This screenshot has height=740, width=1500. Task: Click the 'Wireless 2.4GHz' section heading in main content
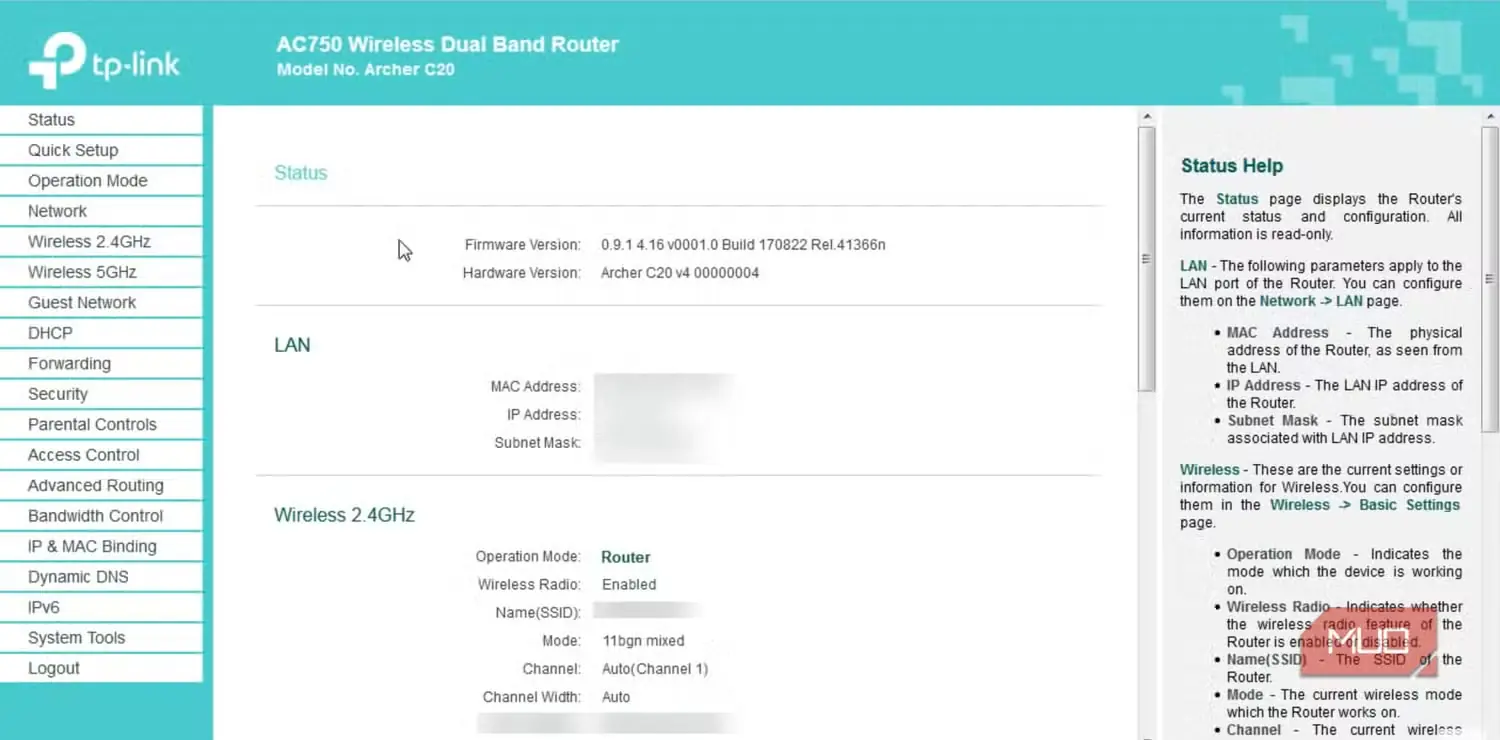pos(344,516)
